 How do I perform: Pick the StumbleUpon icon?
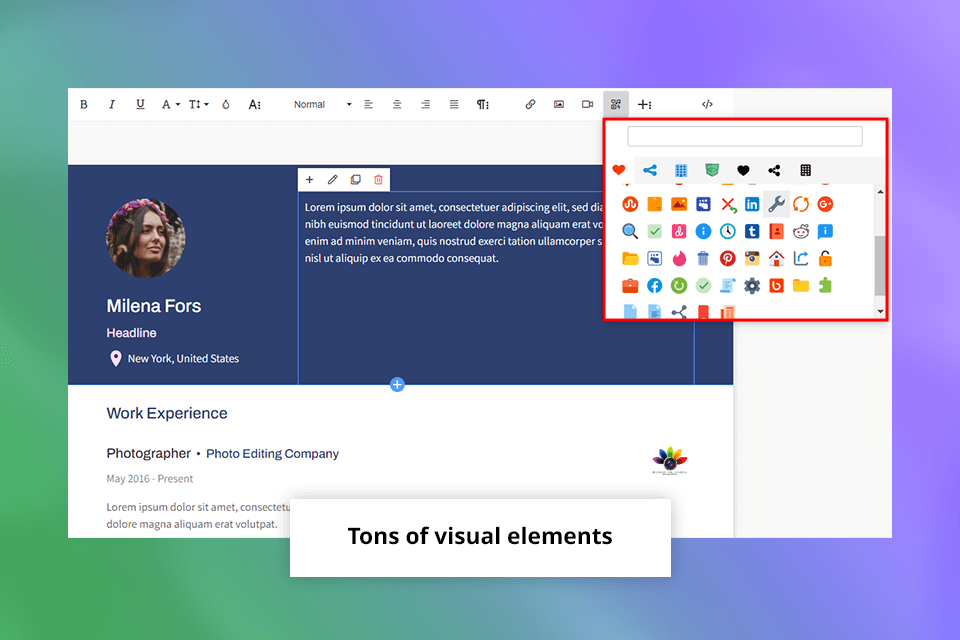(630, 204)
